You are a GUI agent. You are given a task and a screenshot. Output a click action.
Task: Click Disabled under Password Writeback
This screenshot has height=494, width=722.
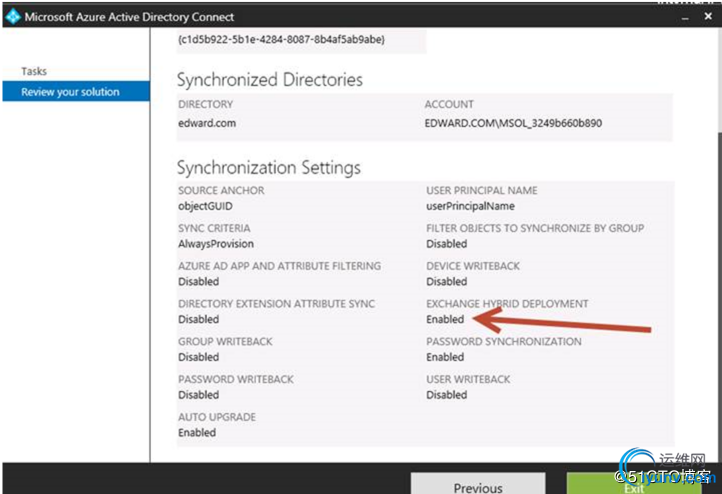(x=198, y=395)
